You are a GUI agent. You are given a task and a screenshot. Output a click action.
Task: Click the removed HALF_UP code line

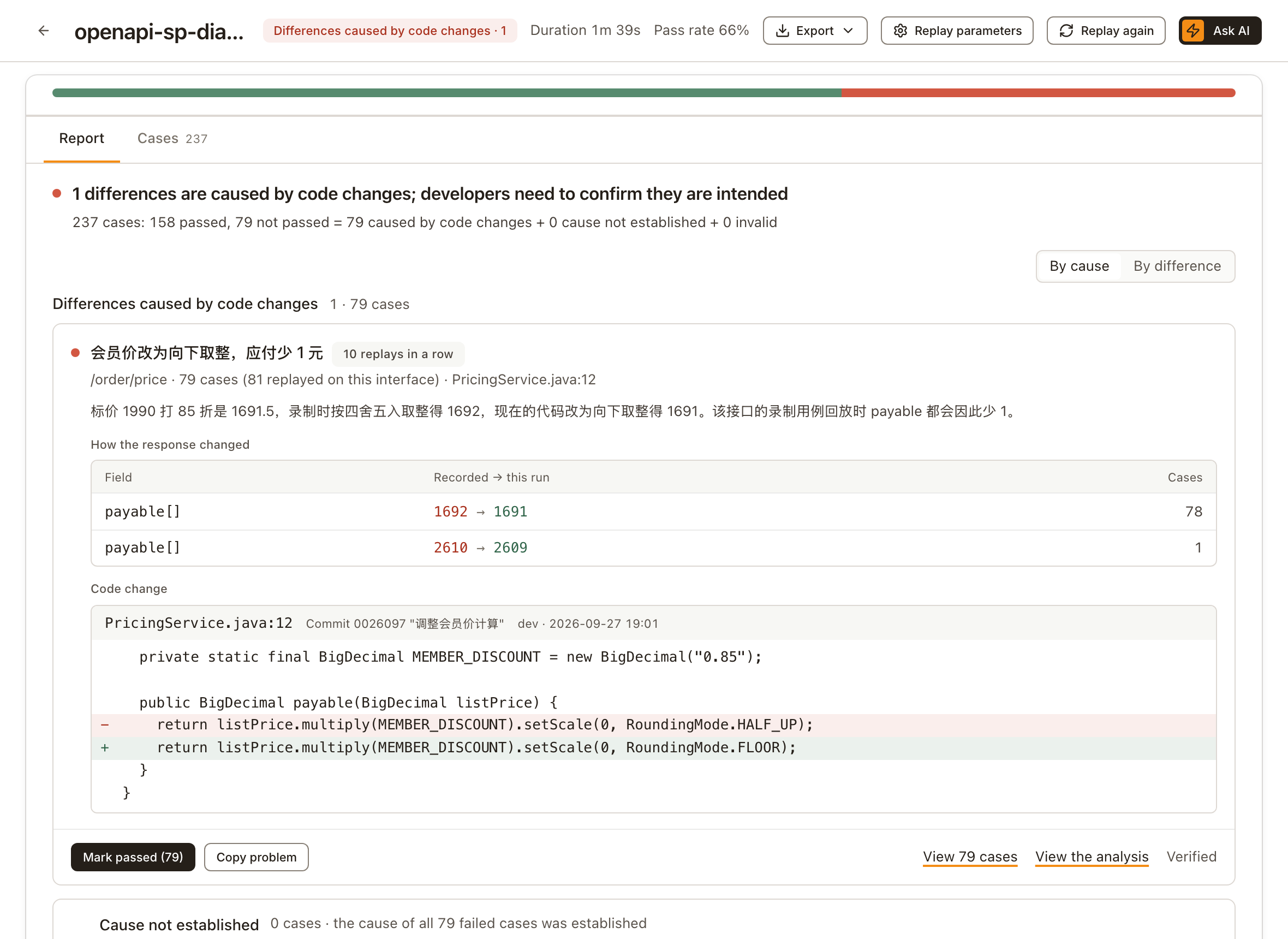coord(653,726)
